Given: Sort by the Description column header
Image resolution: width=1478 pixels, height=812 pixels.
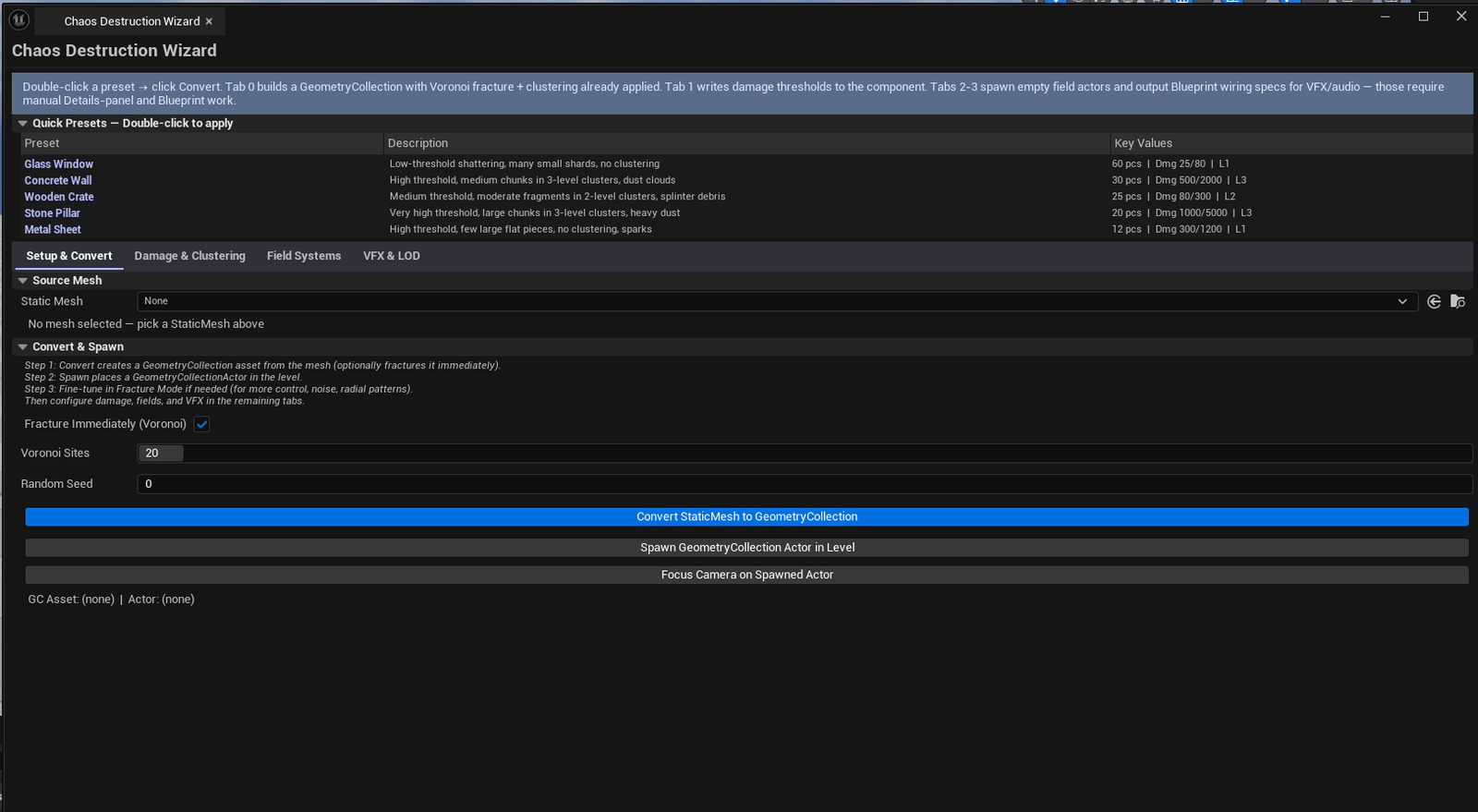Looking at the screenshot, I should (x=746, y=143).
